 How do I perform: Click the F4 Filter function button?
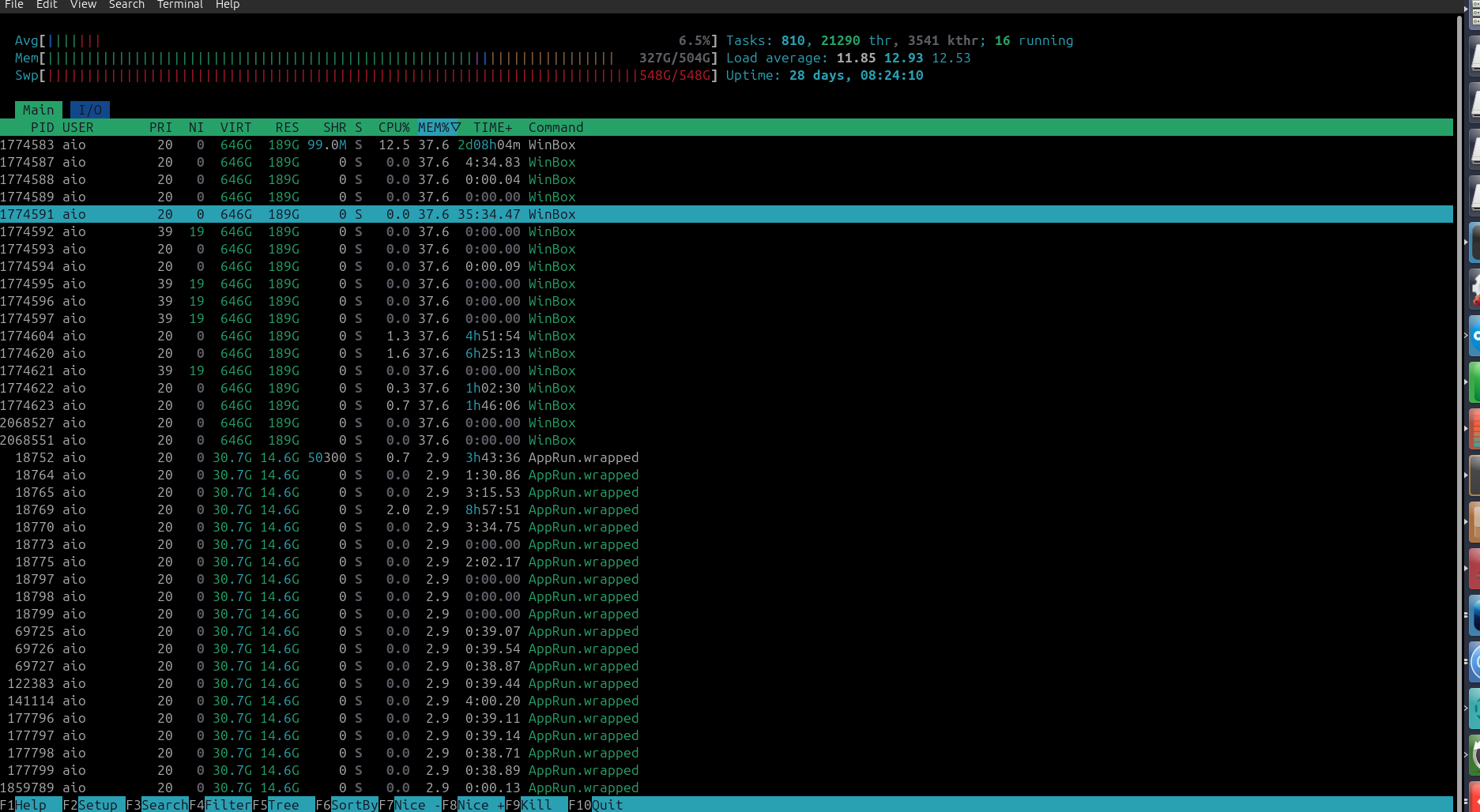pyautogui.click(x=220, y=804)
